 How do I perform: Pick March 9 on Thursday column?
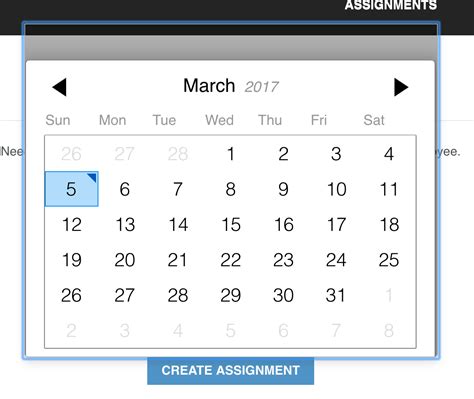tap(283, 189)
